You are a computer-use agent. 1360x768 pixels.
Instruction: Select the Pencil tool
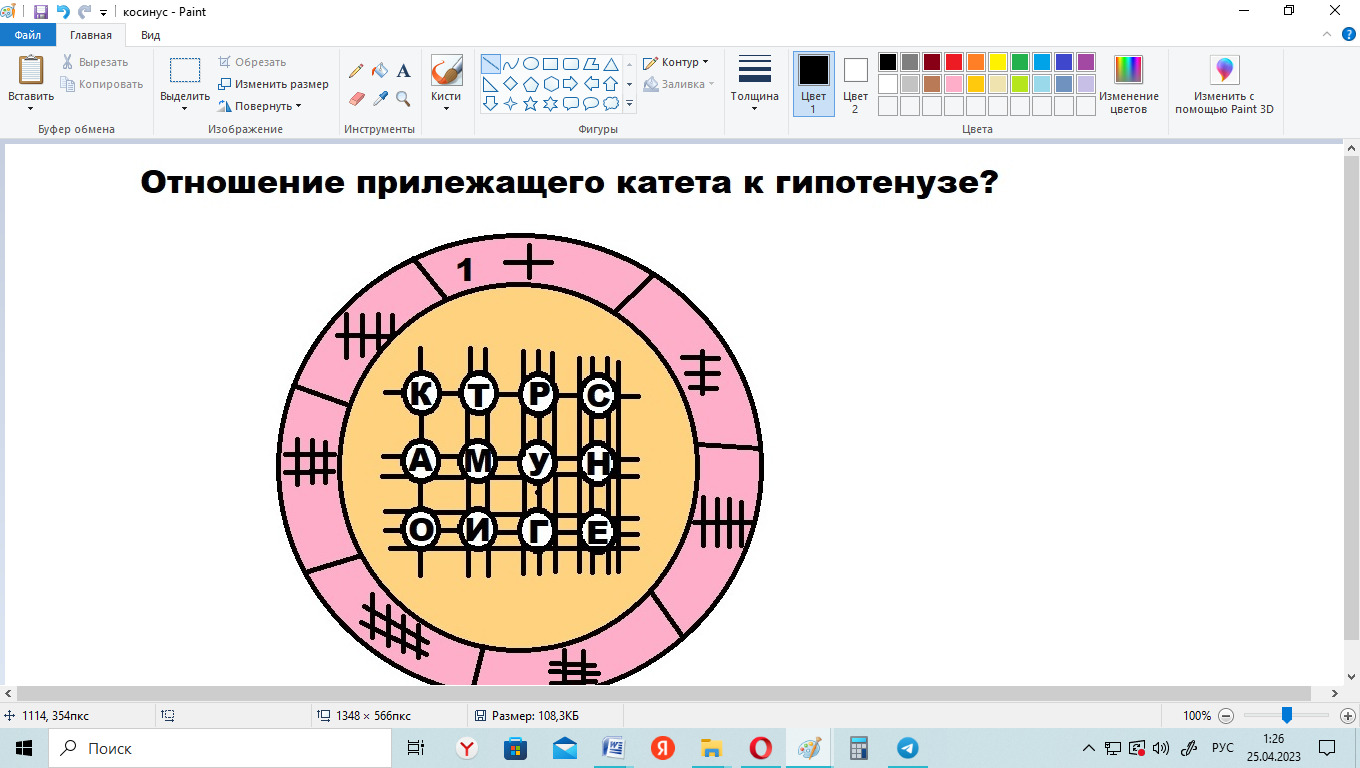pos(356,71)
